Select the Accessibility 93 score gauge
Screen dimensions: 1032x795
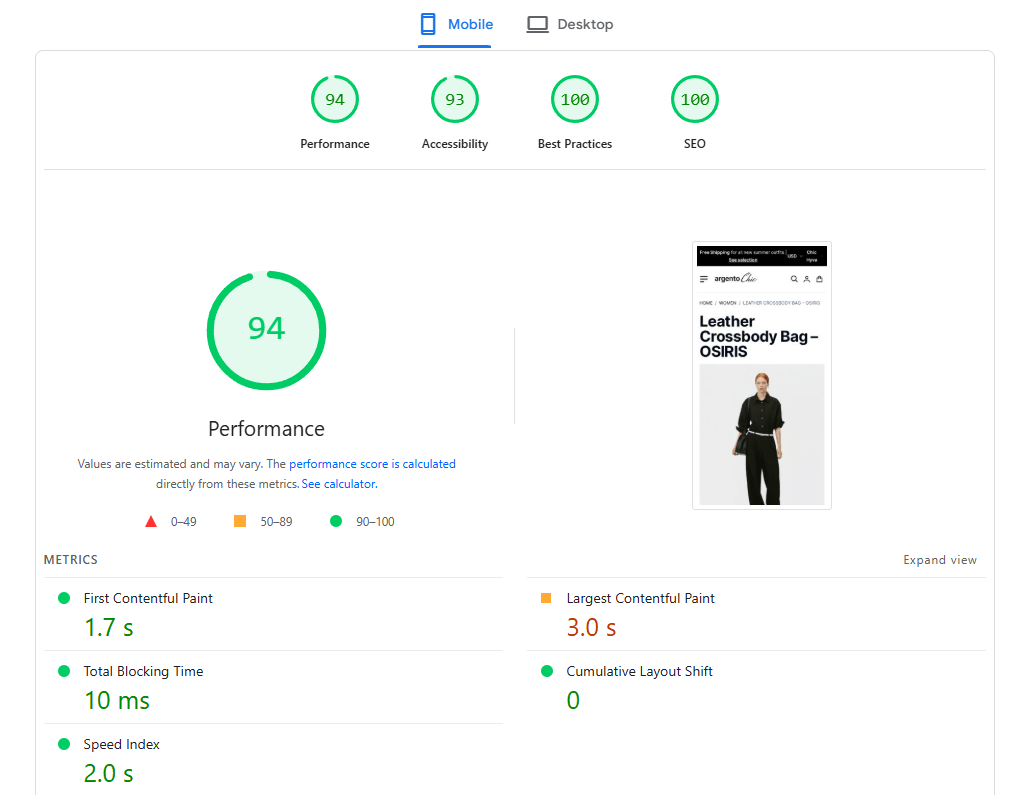point(454,100)
